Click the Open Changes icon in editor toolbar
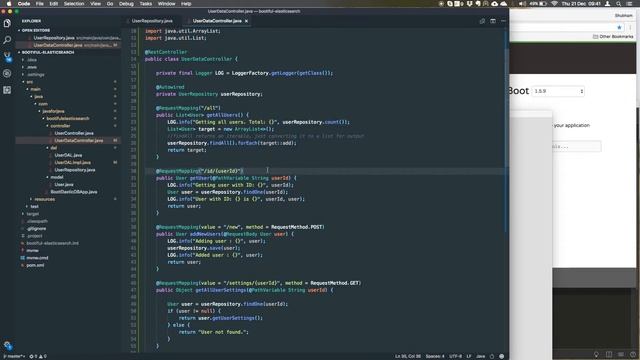Image resolution: width=640 pixels, height=360 pixels. [482, 21]
